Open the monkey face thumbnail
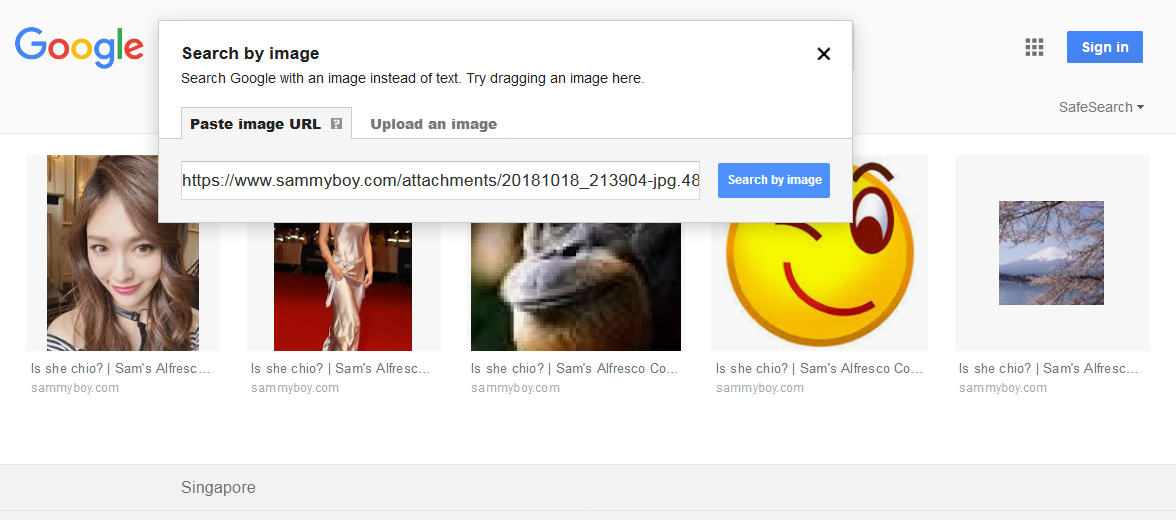Viewport: 1176px width, 520px height. point(576,287)
